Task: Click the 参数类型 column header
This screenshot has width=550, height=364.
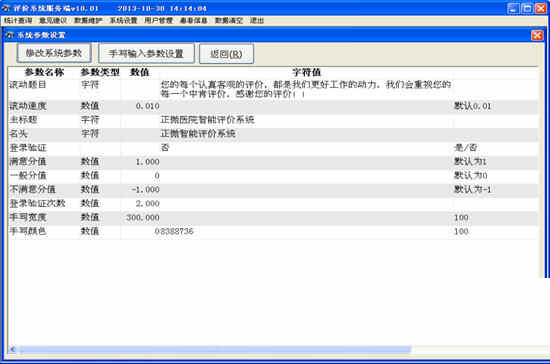Action: [x=100, y=73]
